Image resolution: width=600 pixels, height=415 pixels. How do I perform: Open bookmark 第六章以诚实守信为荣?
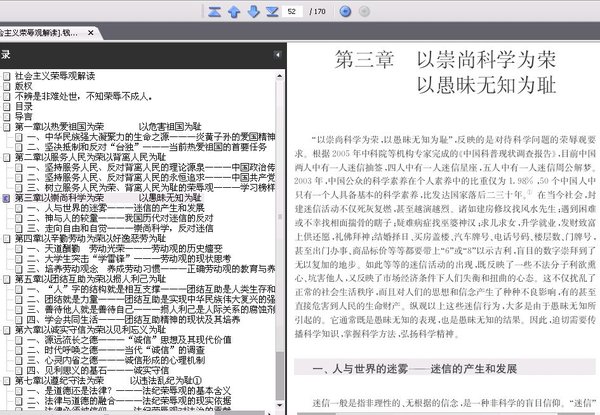pos(90,330)
